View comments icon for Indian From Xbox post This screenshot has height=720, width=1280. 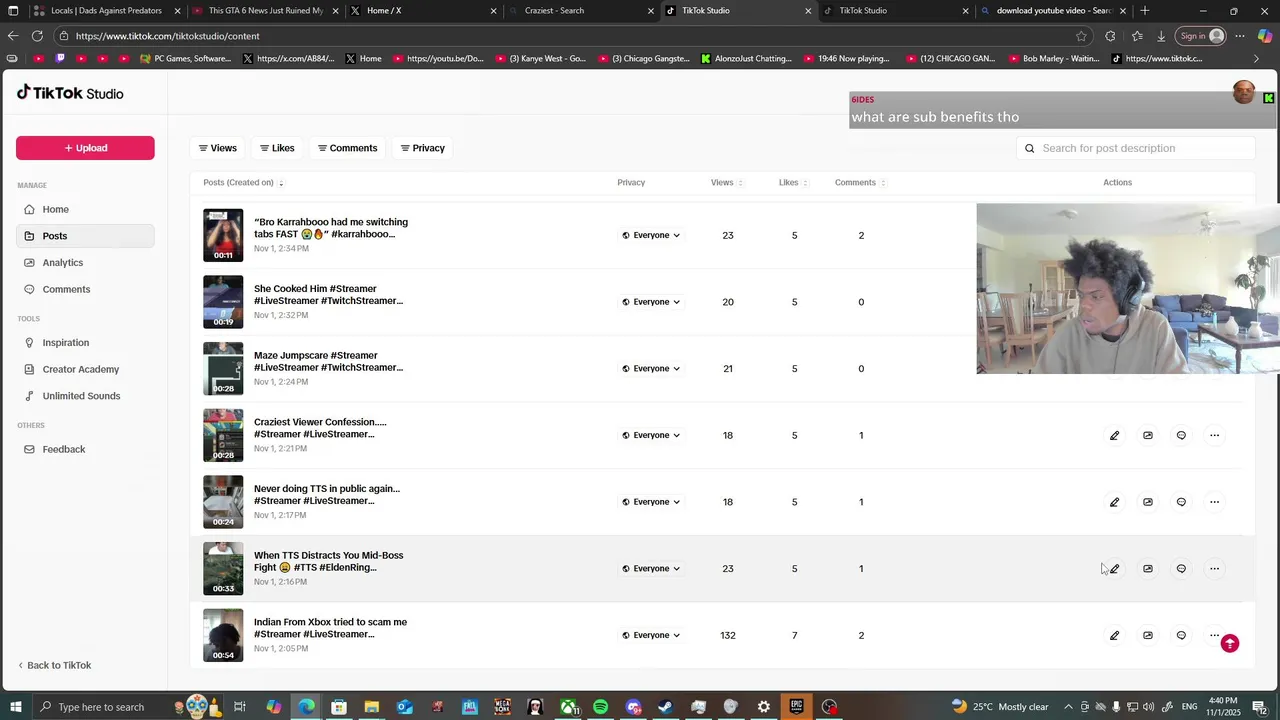pos(1181,635)
